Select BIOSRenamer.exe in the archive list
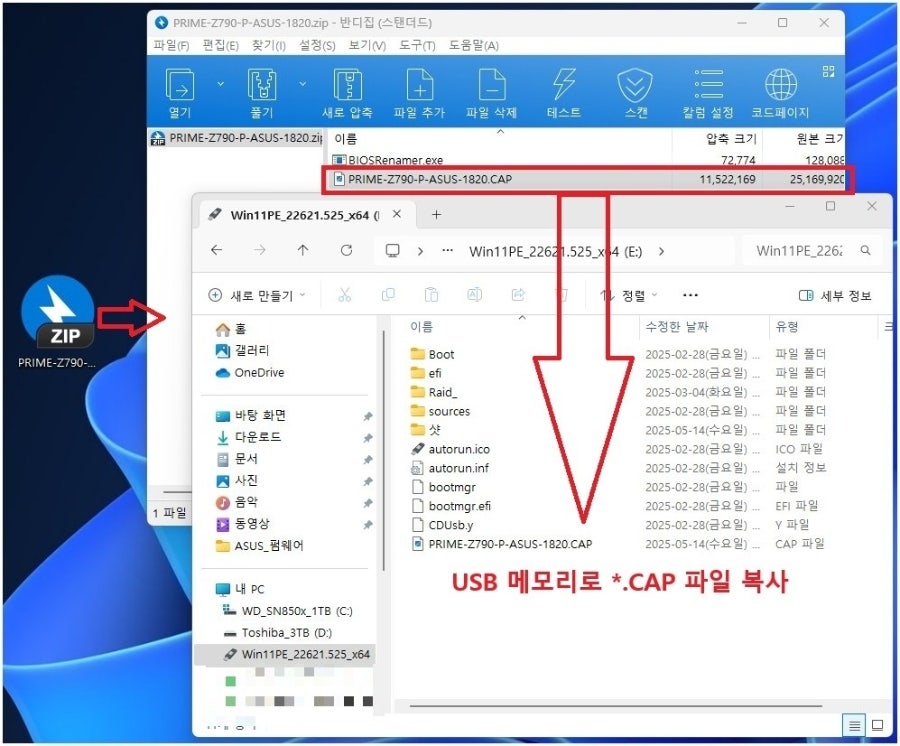Image resolution: width=900 pixels, height=746 pixels. (x=395, y=160)
